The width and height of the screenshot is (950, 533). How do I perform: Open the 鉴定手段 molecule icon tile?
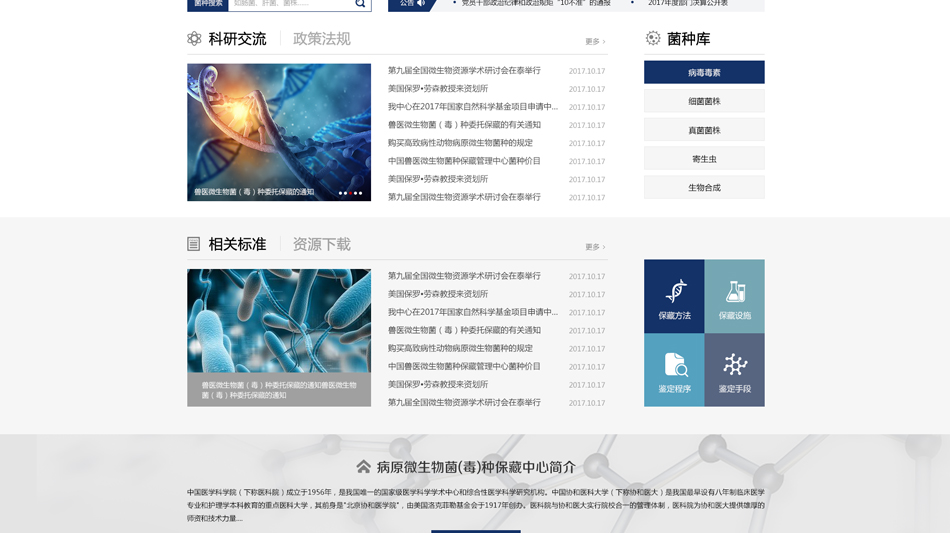tap(735, 370)
